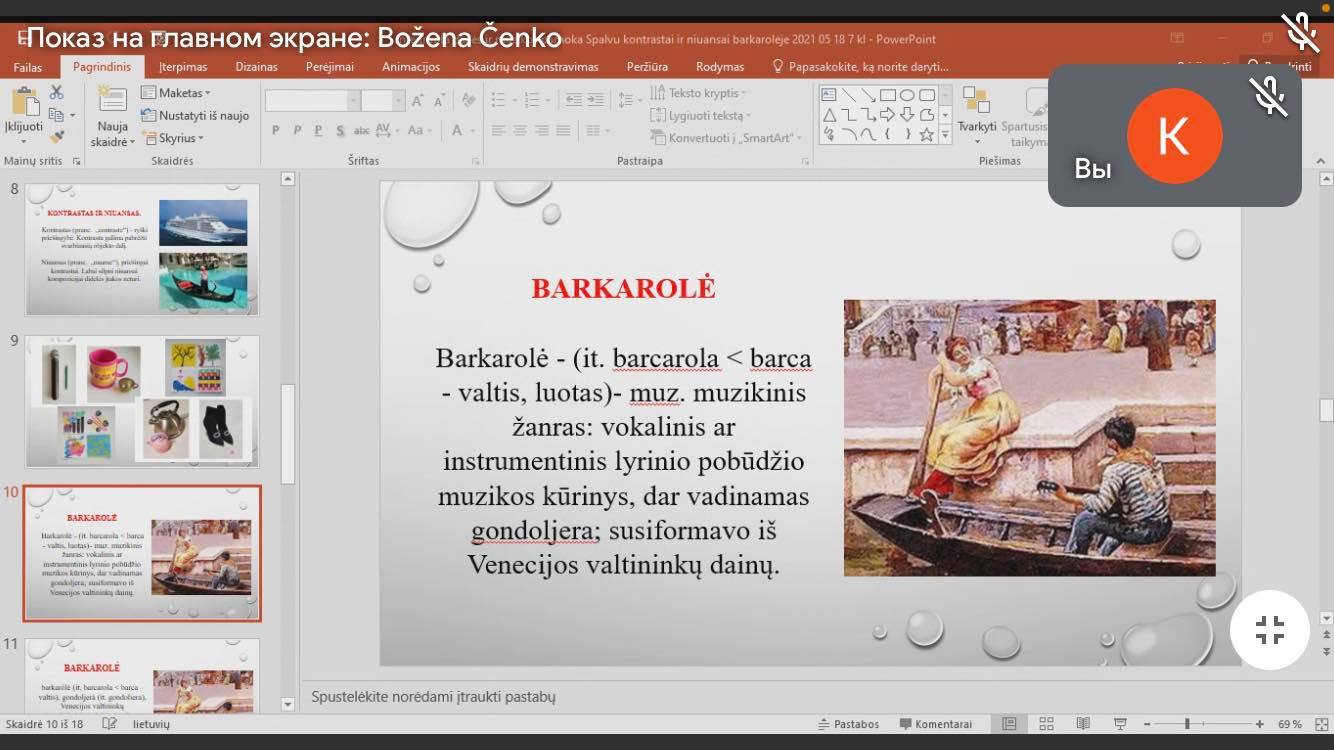Pick the oval shape in shapes gallery
The width and height of the screenshot is (1334, 750).
click(x=907, y=95)
